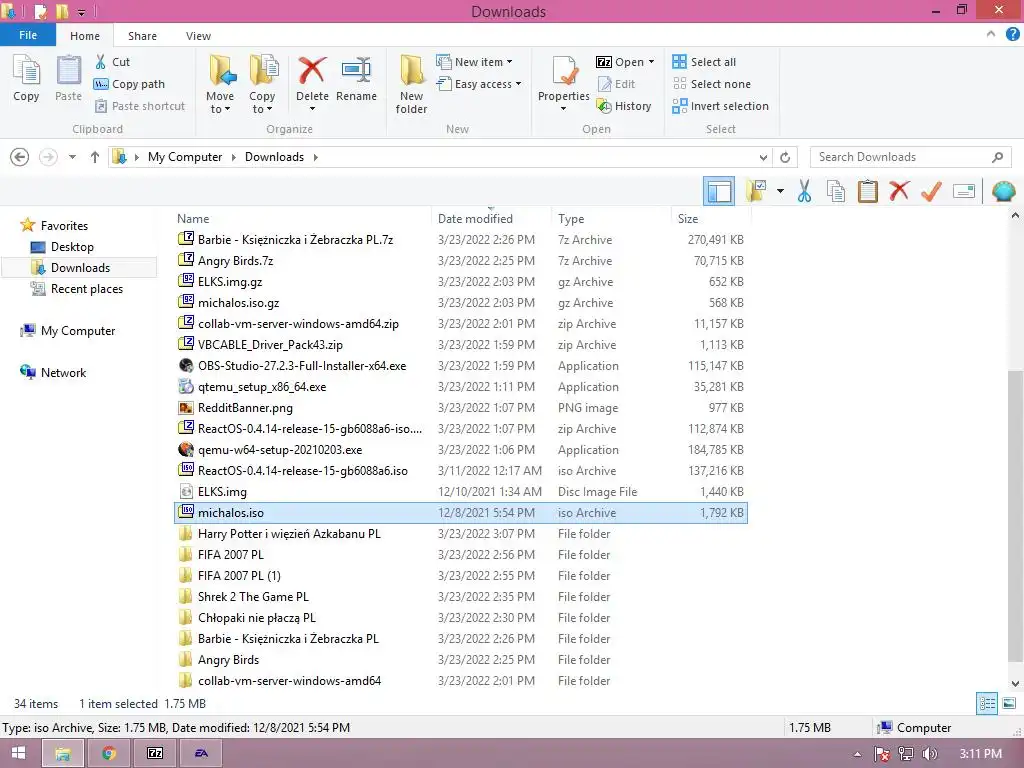Screen dimensions: 1024x768
Task: Open Desktop under Favorites
Action: [x=72, y=247]
